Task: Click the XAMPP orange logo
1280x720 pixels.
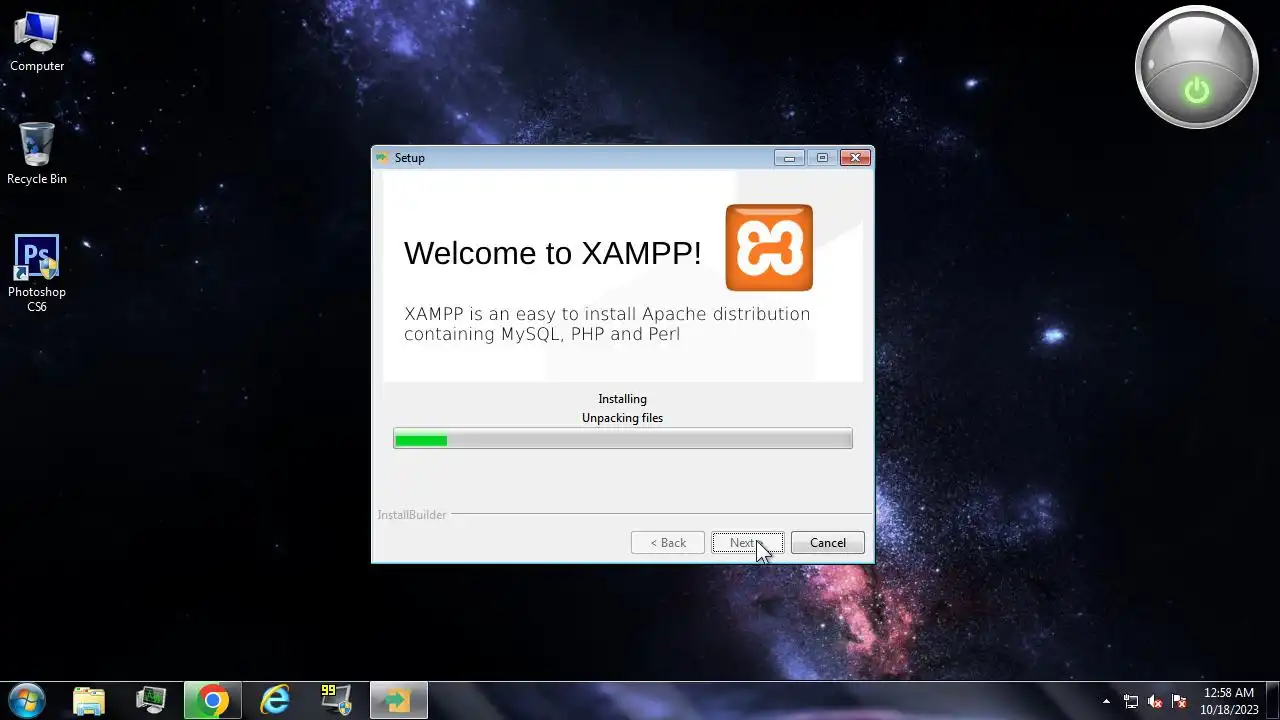Action: pyautogui.click(x=769, y=248)
